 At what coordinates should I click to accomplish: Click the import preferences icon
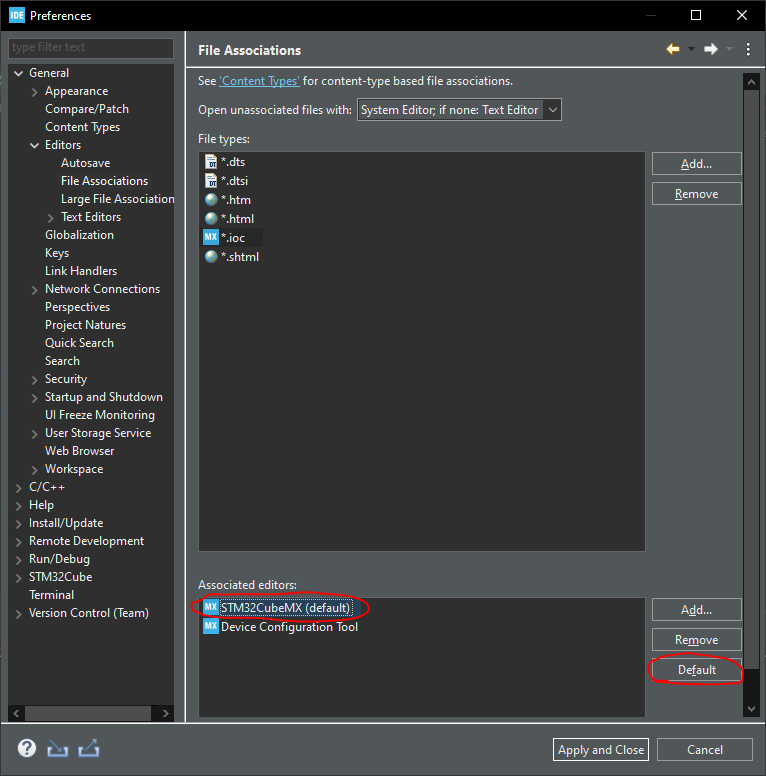pyautogui.click(x=57, y=749)
